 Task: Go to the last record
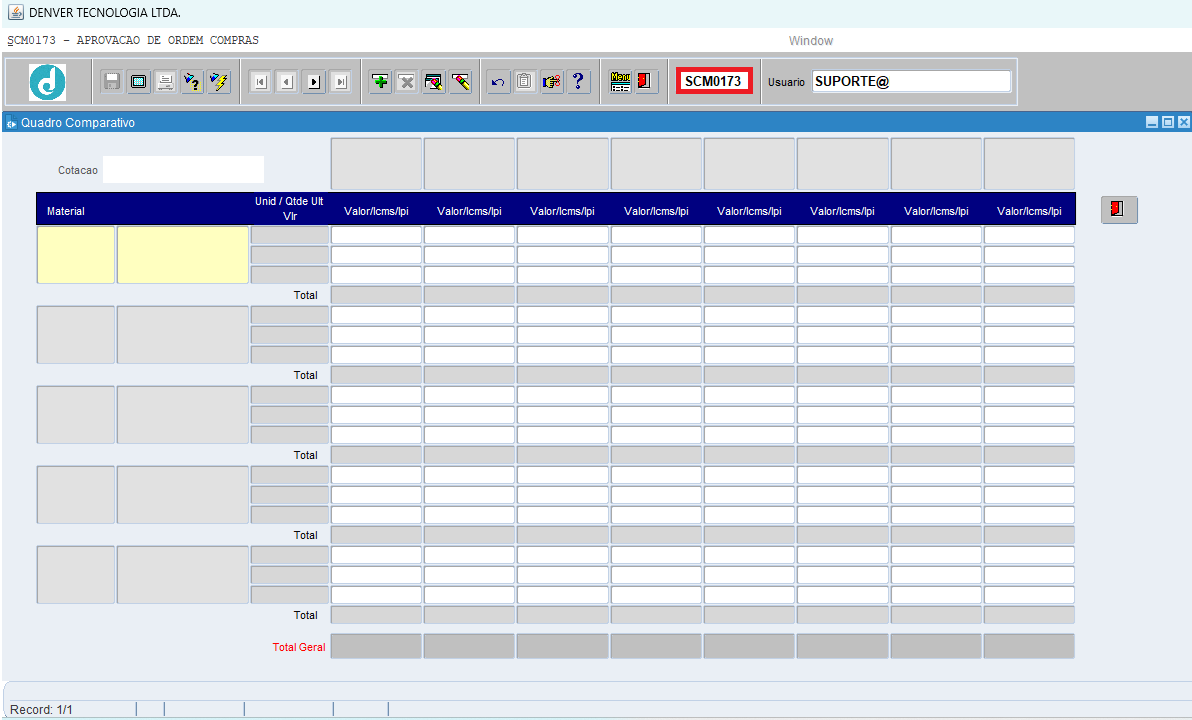(x=341, y=81)
